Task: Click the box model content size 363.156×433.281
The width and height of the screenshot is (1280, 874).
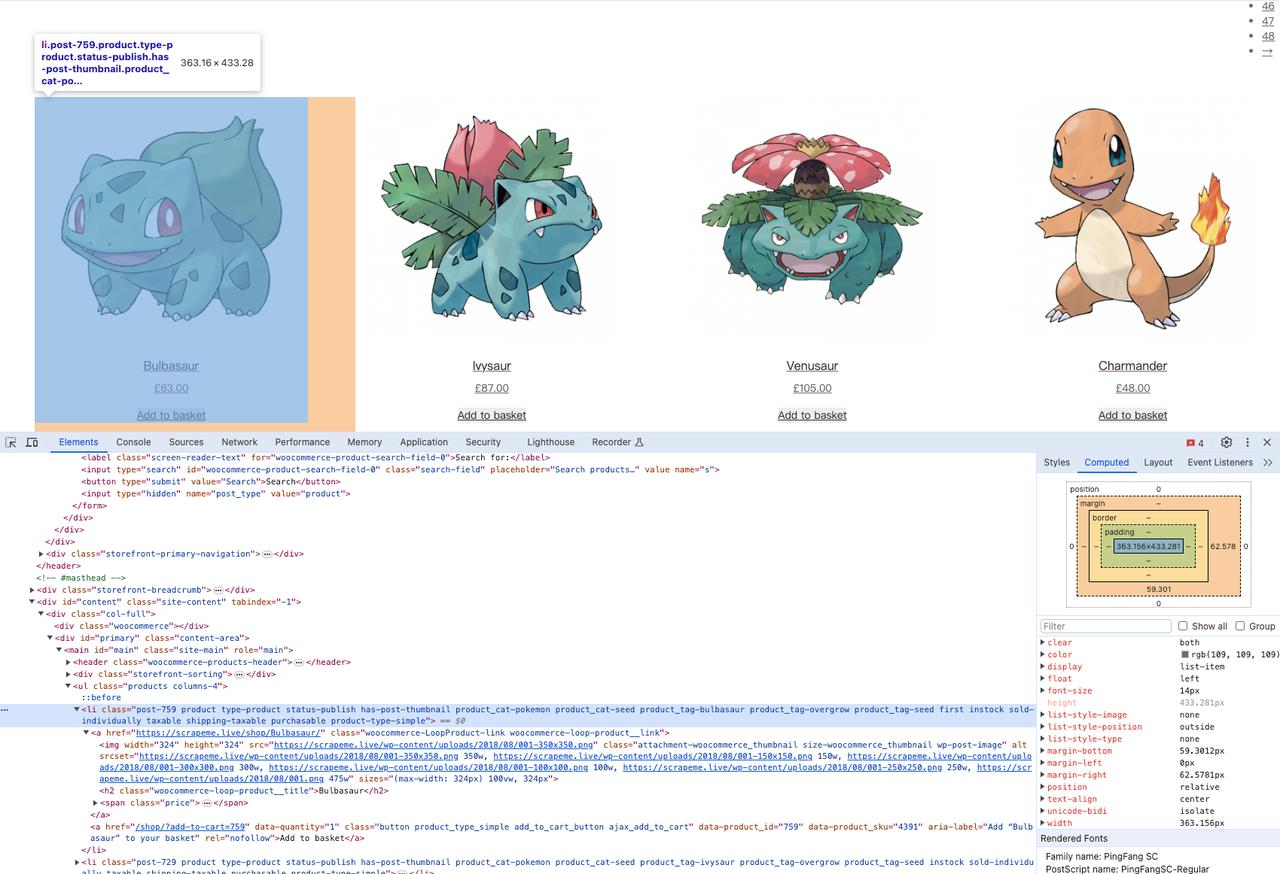Action: point(1148,547)
